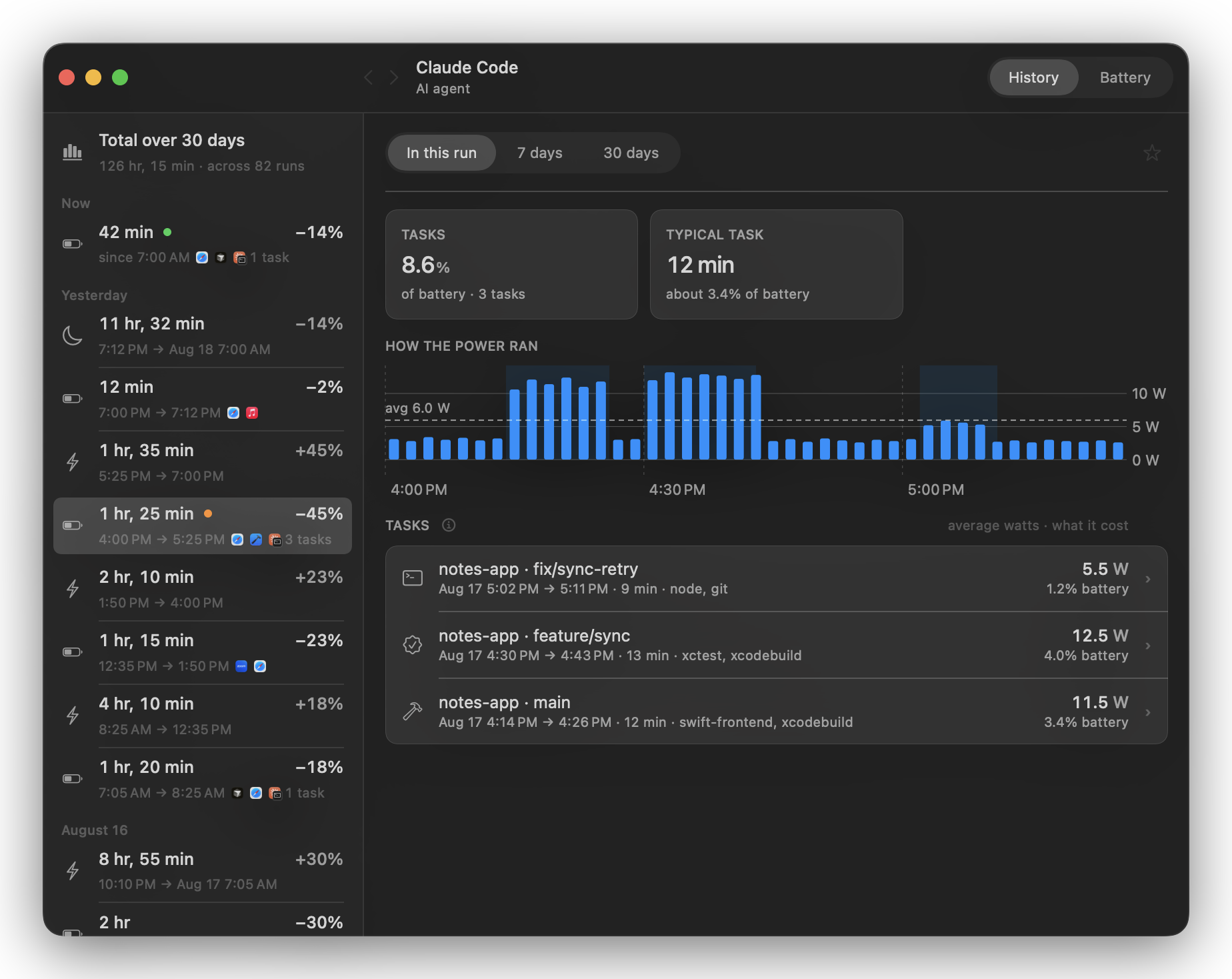Open the Total over 30 days summary
Image resolution: width=1232 pixels, height=979 pixels.
point(203,152)
